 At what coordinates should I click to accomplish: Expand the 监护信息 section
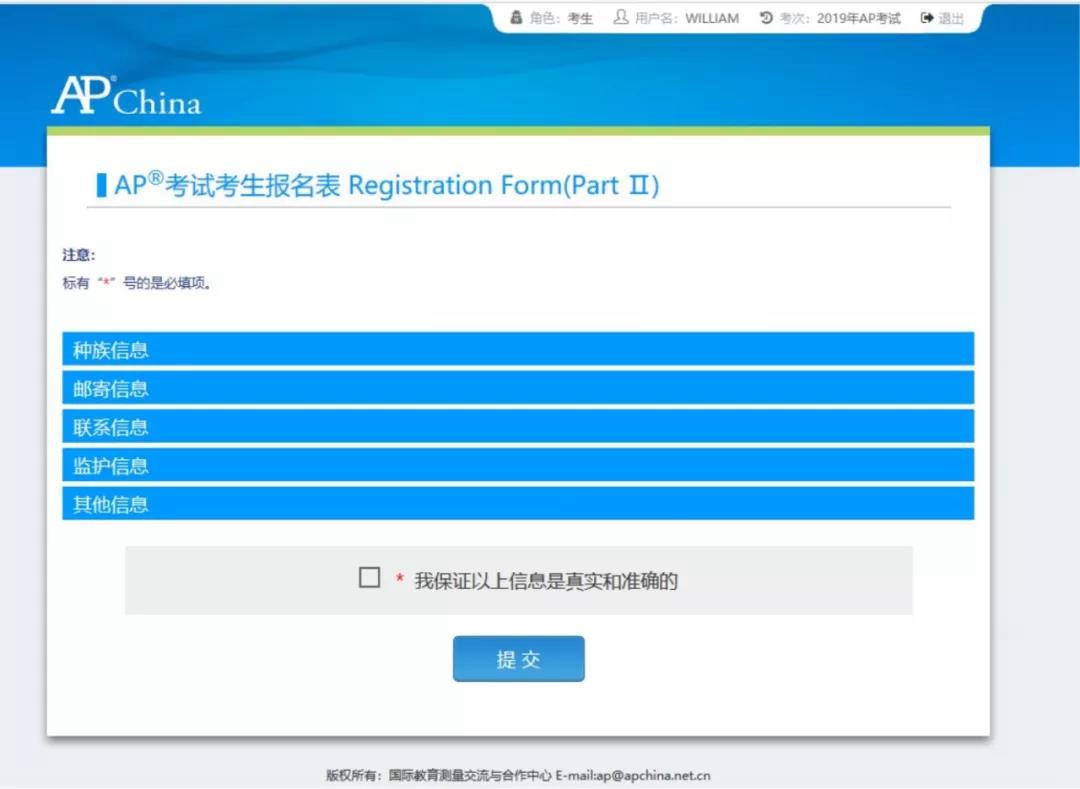(517, 465)
